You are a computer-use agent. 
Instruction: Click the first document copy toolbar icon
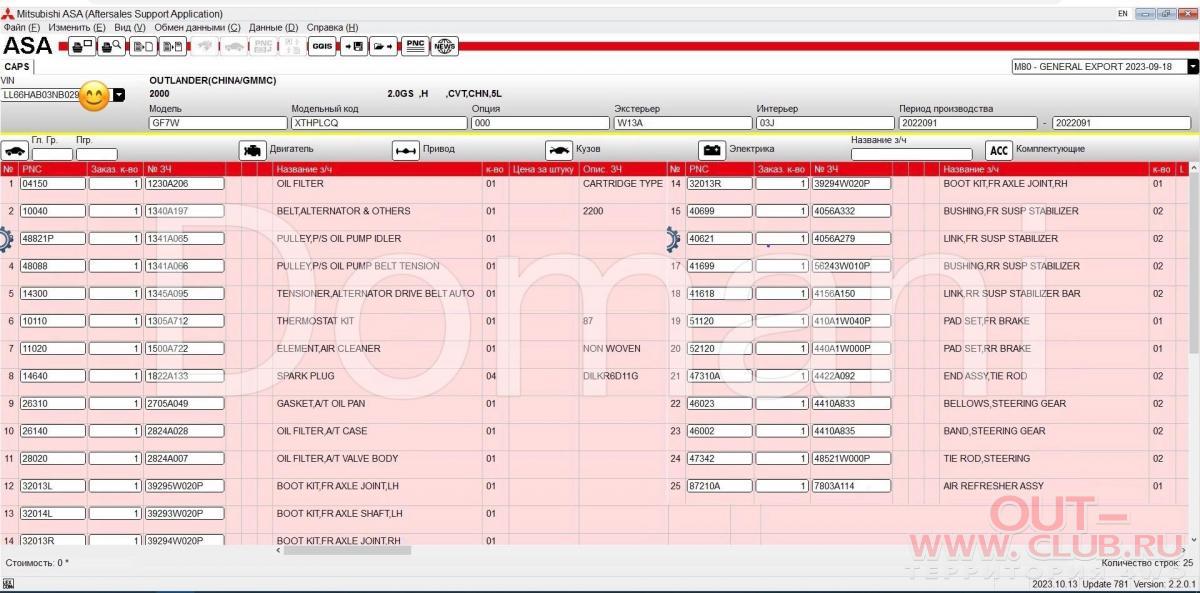point(143,46)
